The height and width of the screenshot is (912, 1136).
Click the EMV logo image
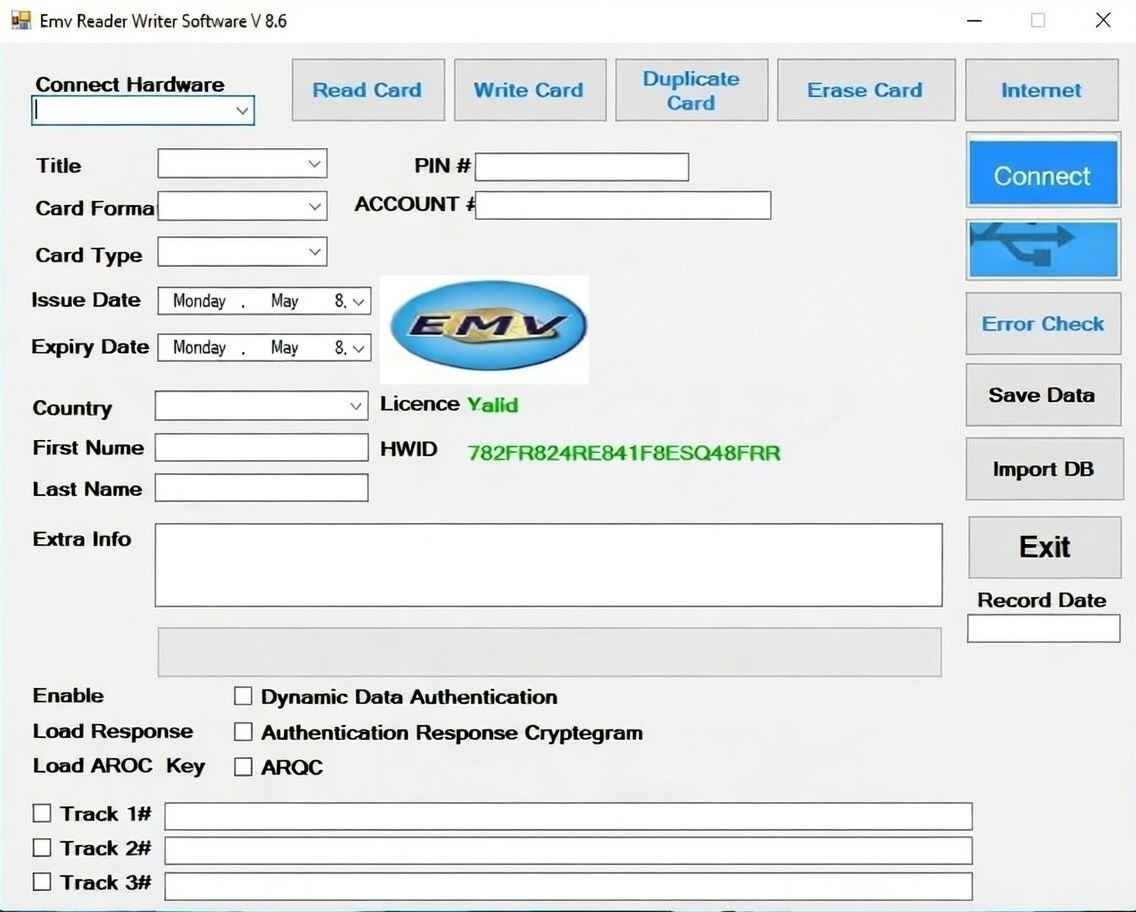pyautogui.click(x=486, y=327)
